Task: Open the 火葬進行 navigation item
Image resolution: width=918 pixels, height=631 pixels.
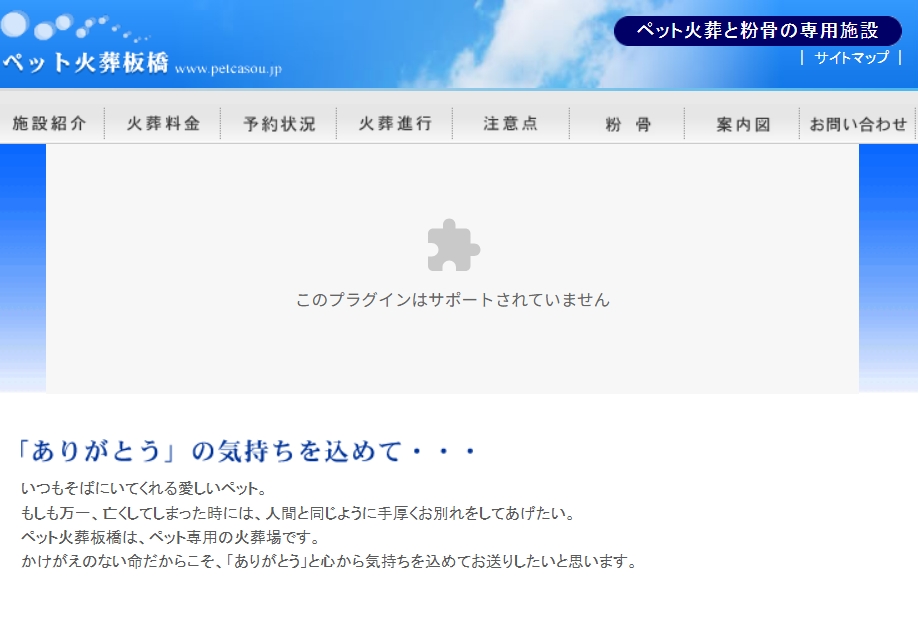Action: pyautogui.click(x=395, y=124)
